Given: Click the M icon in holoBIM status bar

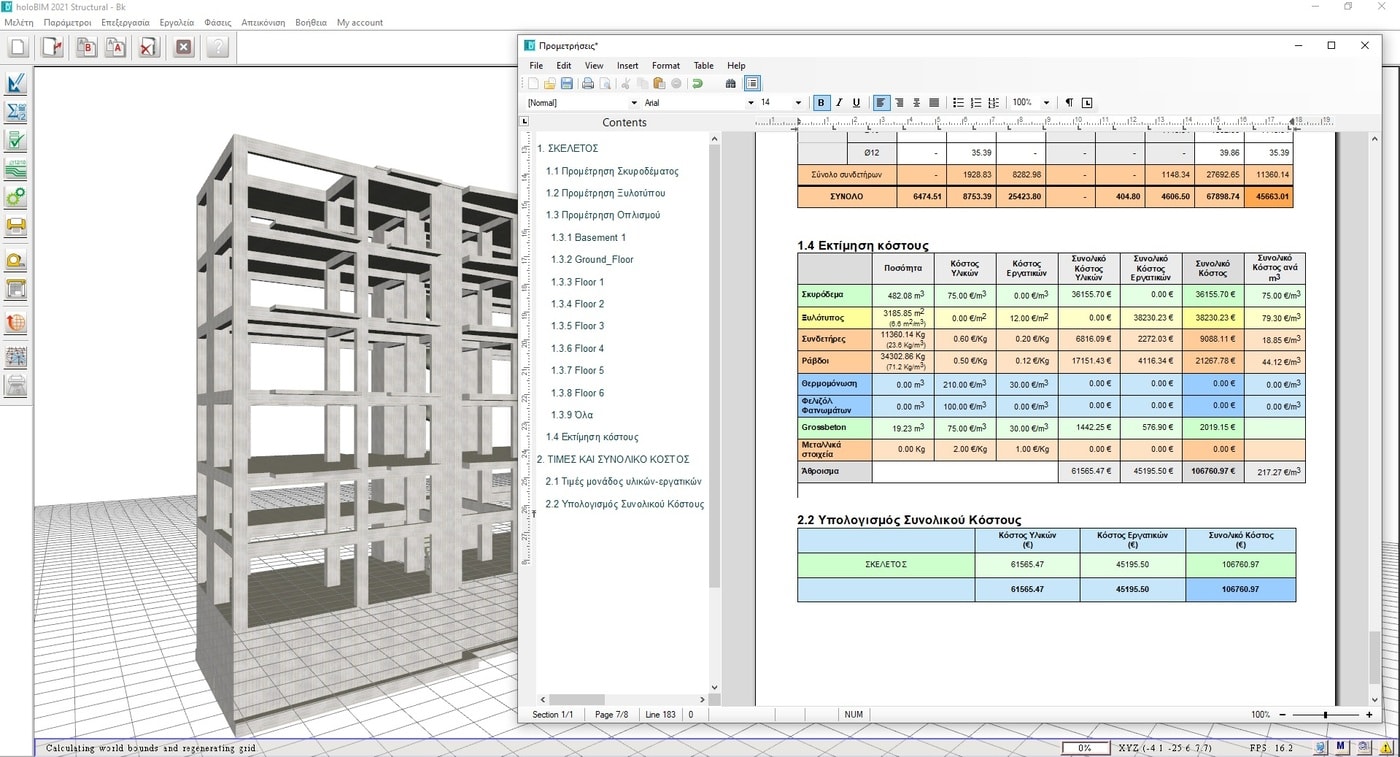Looking at the screenshot, I should [x=1340, y=747].
